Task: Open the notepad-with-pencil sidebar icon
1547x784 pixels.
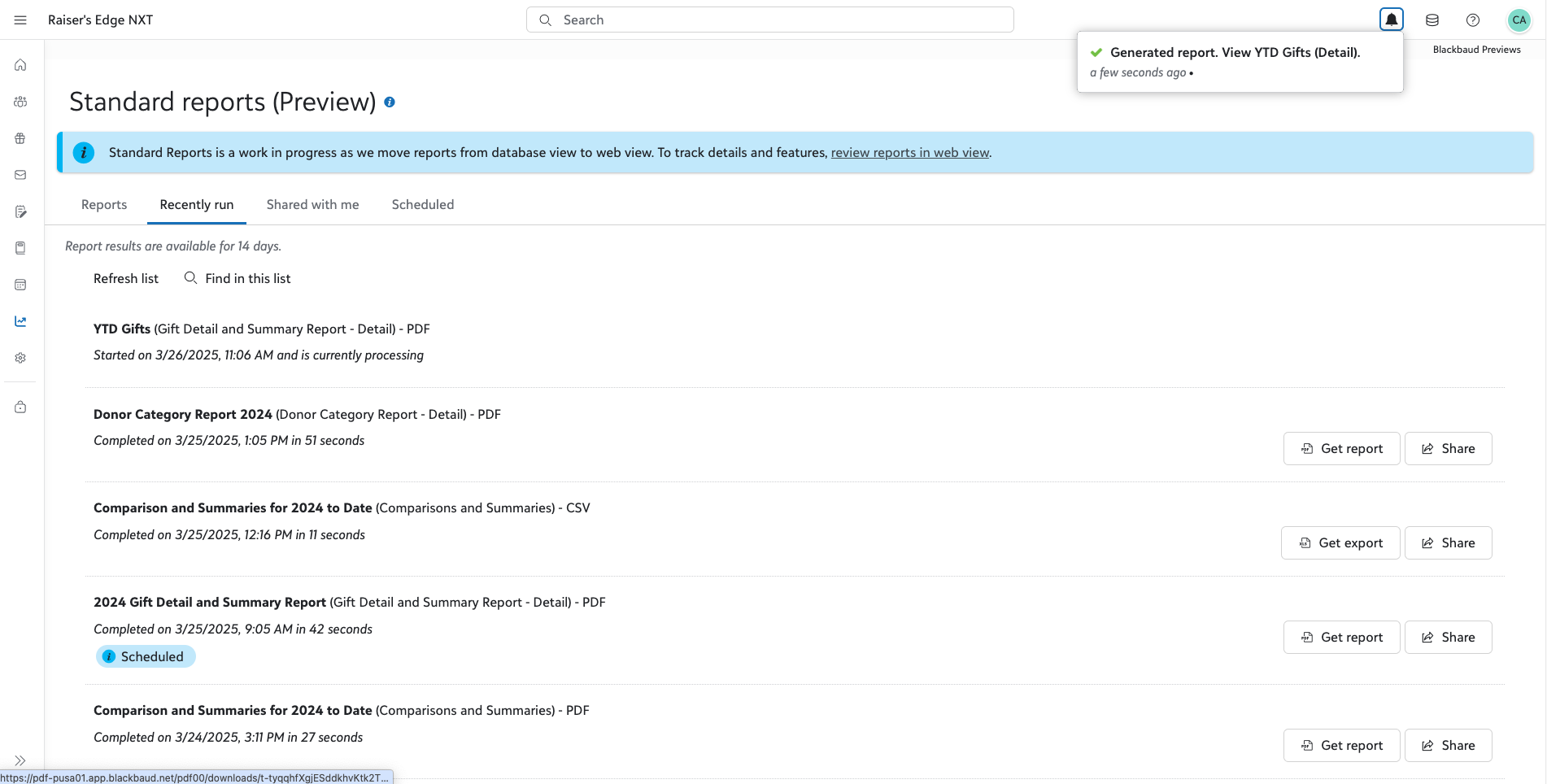Action: [20, 211]
